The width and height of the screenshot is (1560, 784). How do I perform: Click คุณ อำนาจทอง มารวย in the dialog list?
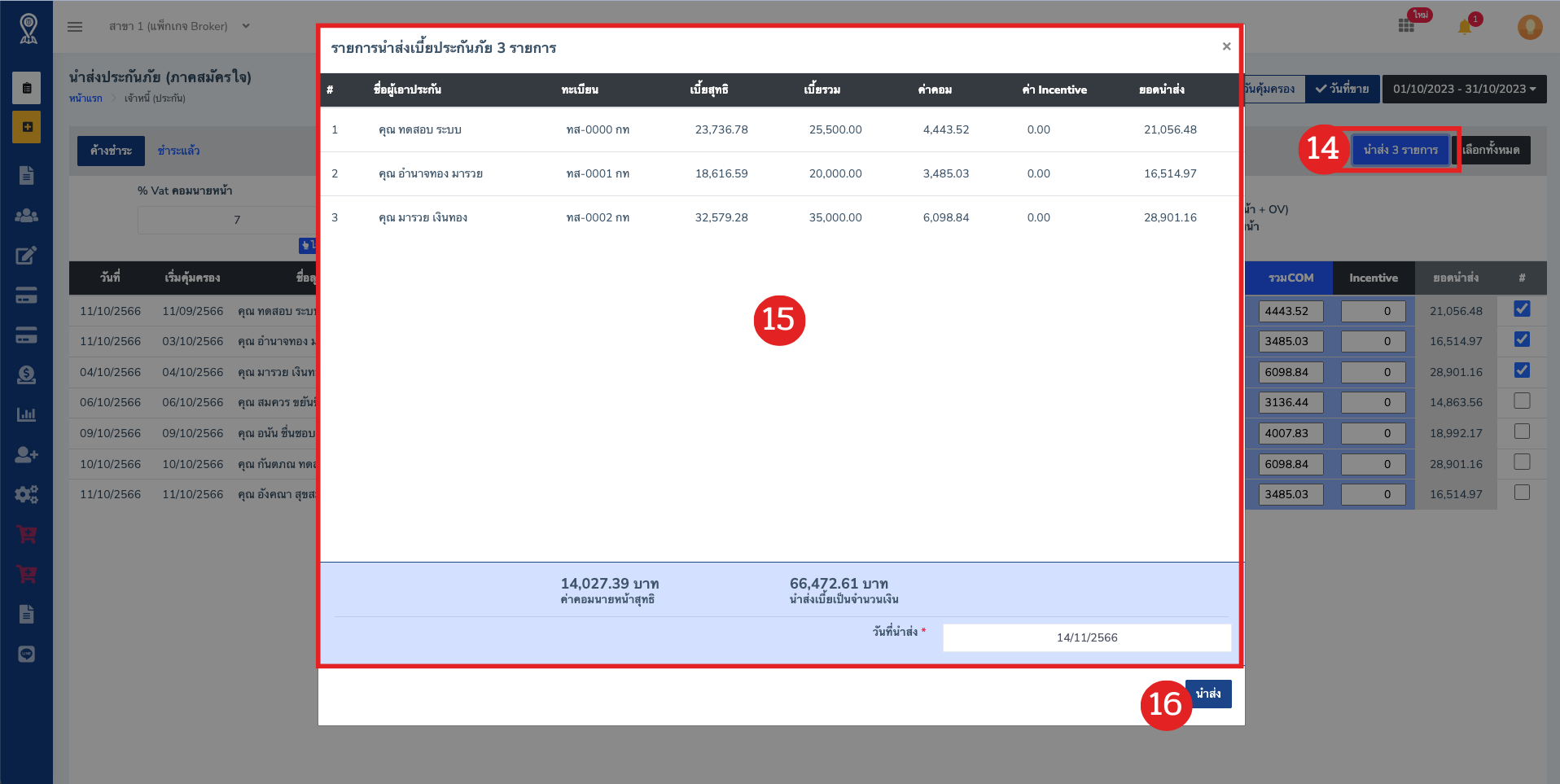tap(431, 173)
